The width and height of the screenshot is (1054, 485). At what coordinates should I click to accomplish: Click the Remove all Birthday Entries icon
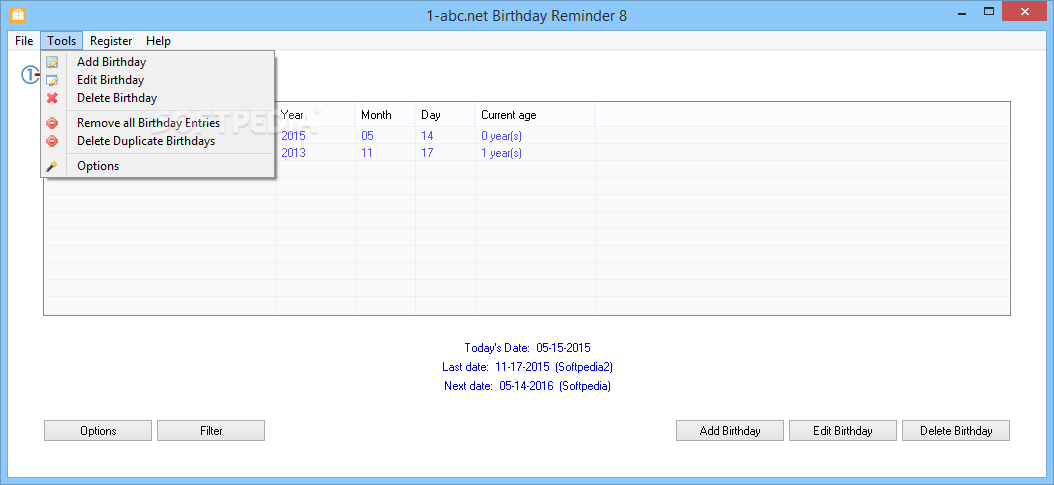pyautogui.click(x=52, y=124)
